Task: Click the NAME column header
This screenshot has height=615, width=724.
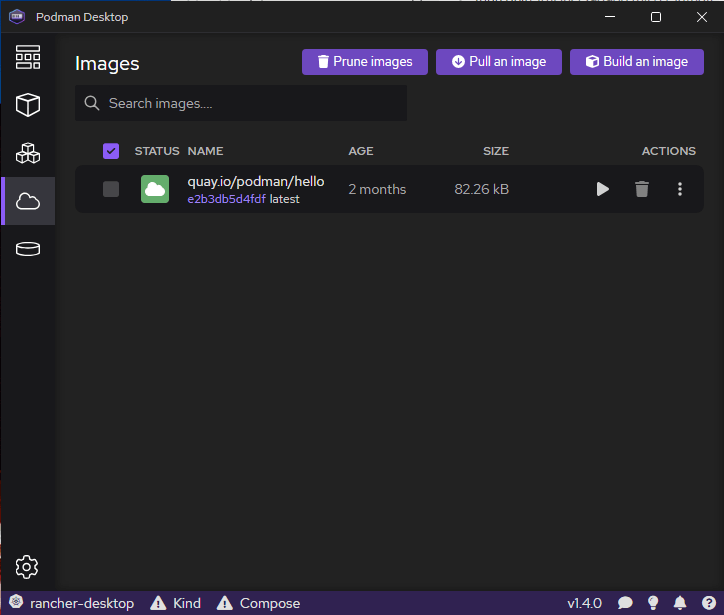Action: pyautogui.click(x=205, y=151)
